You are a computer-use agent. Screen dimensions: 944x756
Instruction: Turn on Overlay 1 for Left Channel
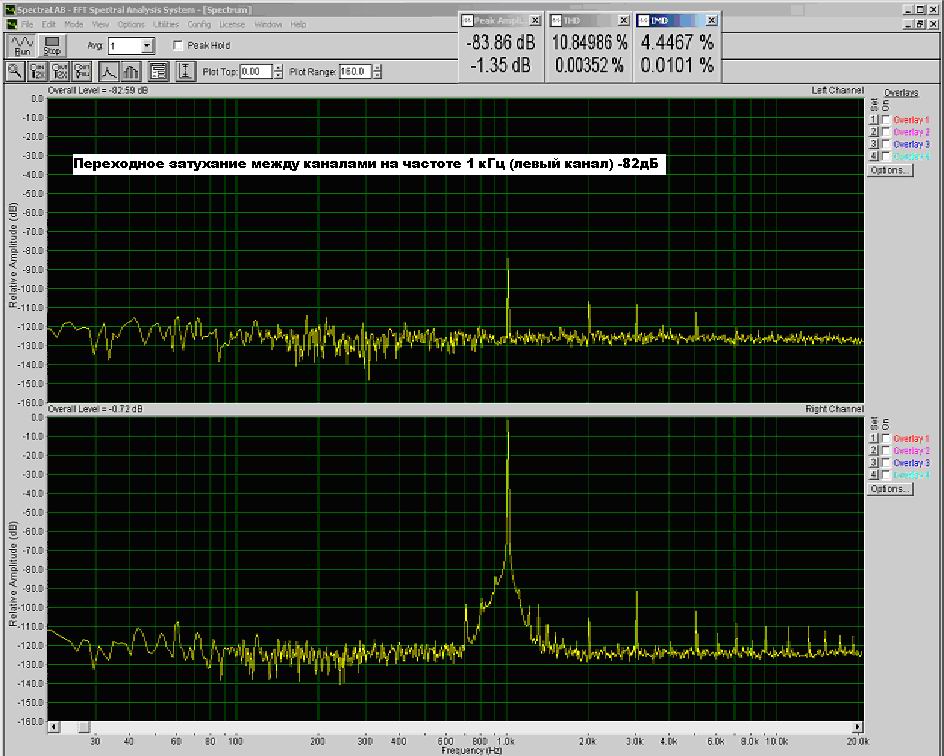[885, 120]
